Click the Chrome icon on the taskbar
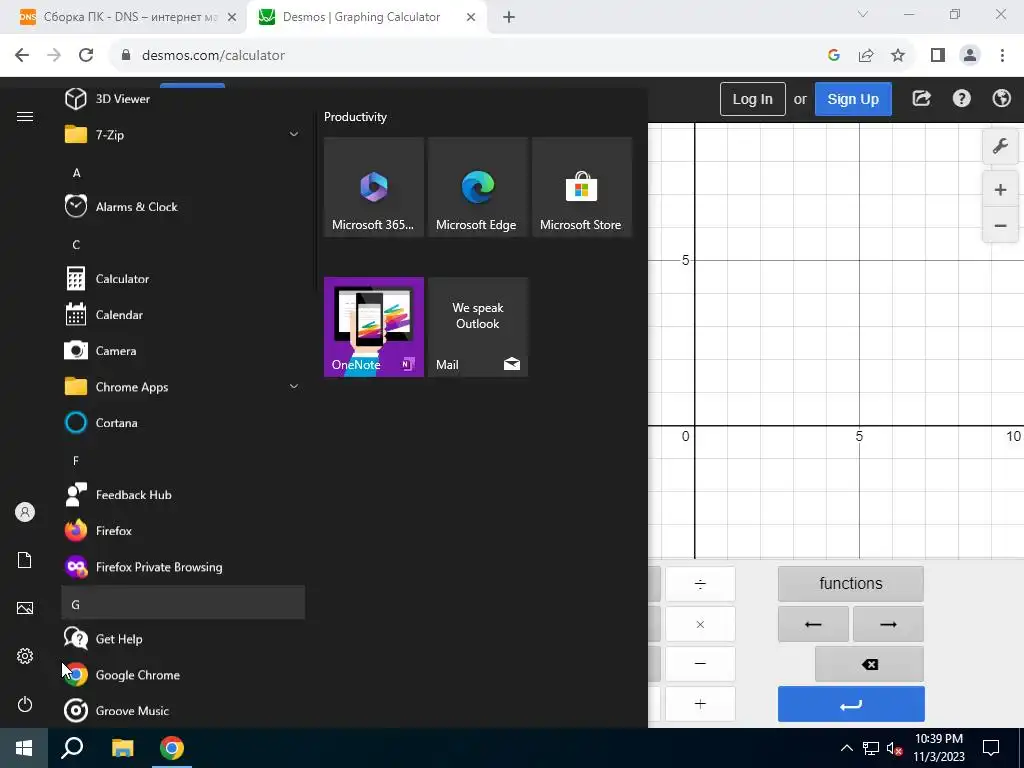 tap(172, 748)
